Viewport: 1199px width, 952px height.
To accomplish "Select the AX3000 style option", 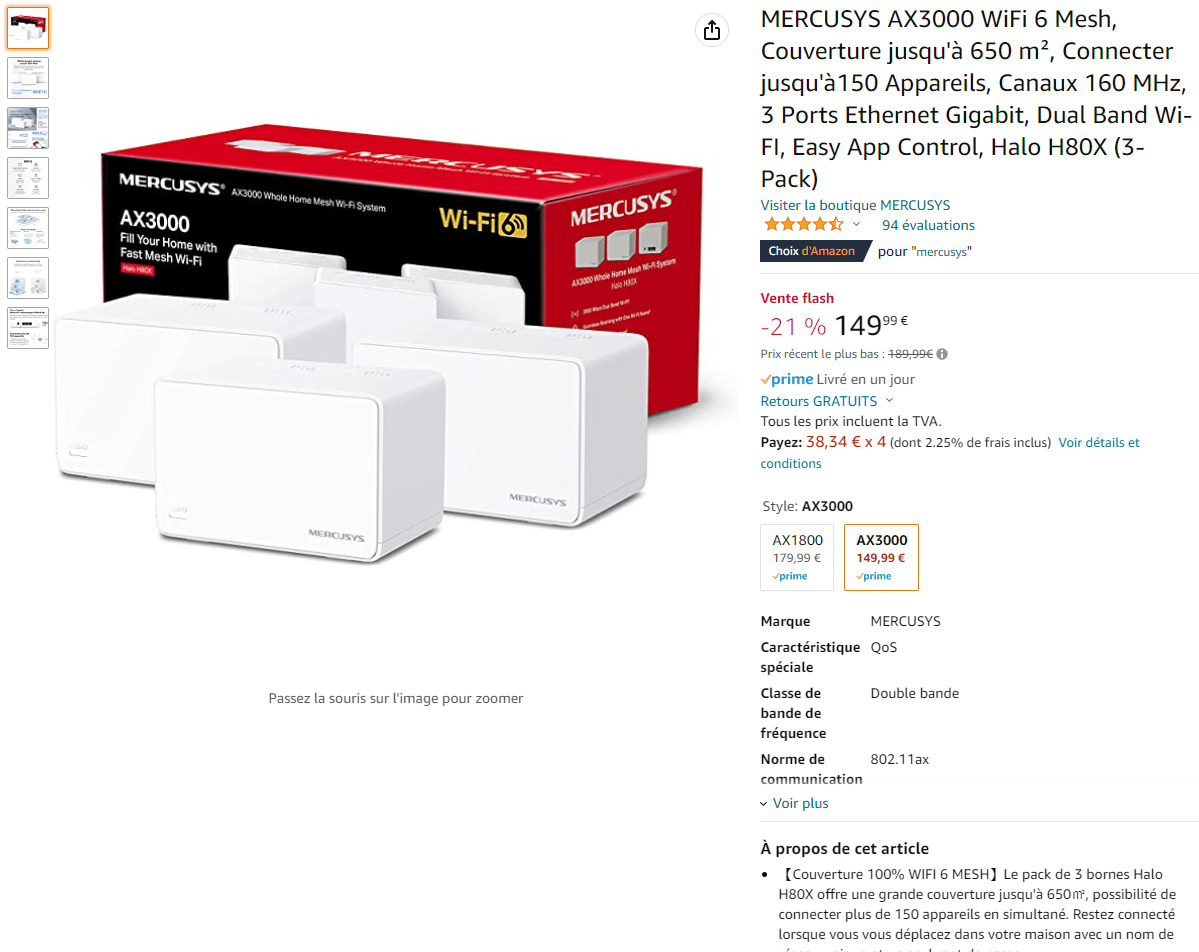I will [x=881, y=557].
